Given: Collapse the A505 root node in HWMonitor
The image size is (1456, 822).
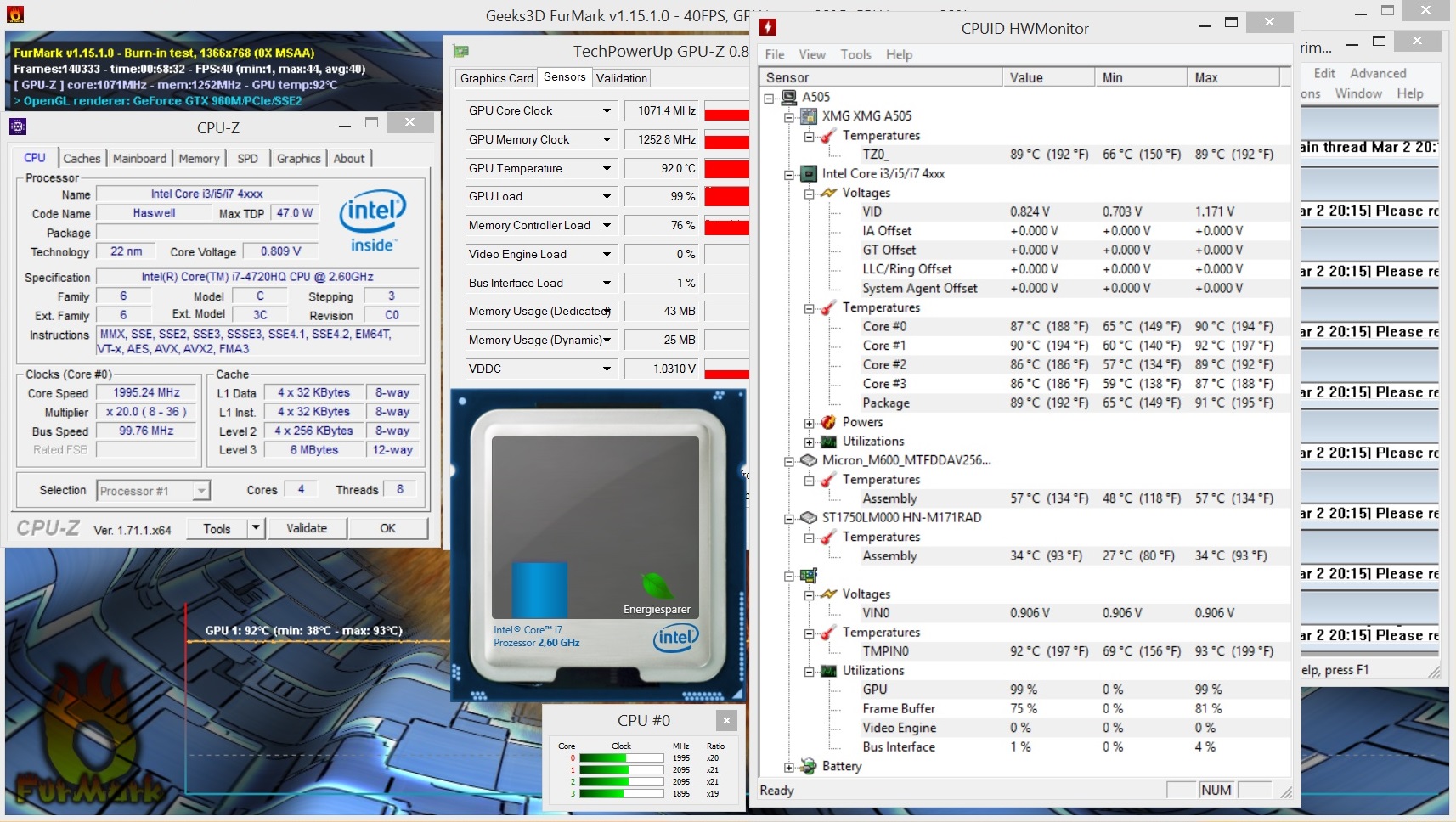Looking at the screenshot, I should 769,98.
